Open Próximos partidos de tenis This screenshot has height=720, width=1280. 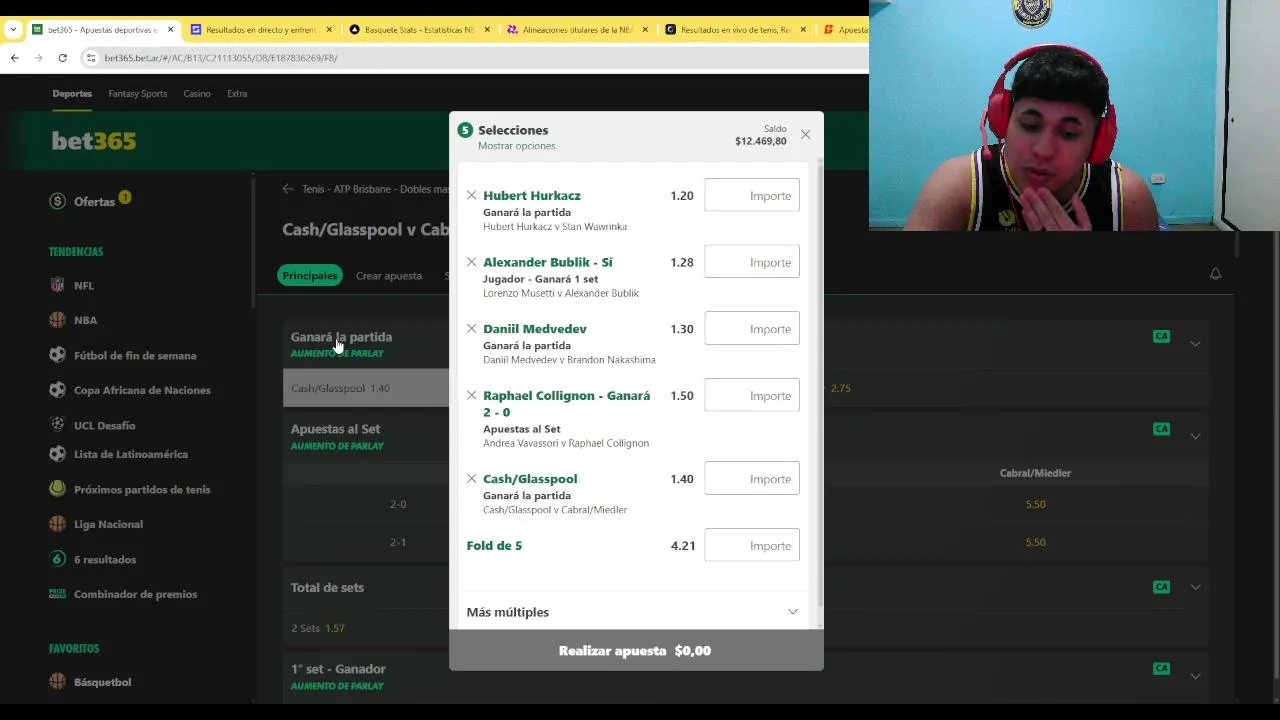click(x=142, y=489)
